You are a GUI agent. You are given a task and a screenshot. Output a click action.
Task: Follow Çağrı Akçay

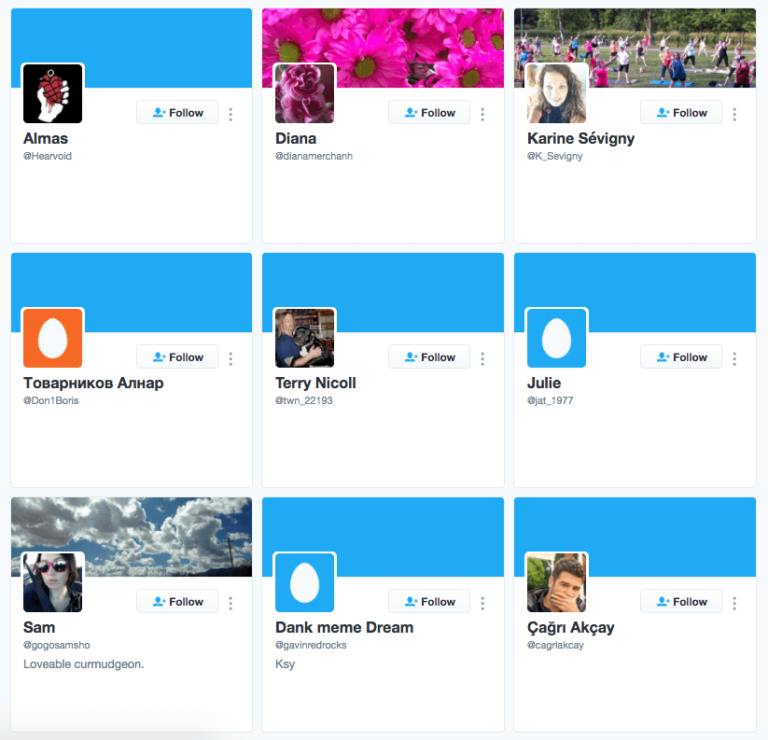[x=681, y=601]
